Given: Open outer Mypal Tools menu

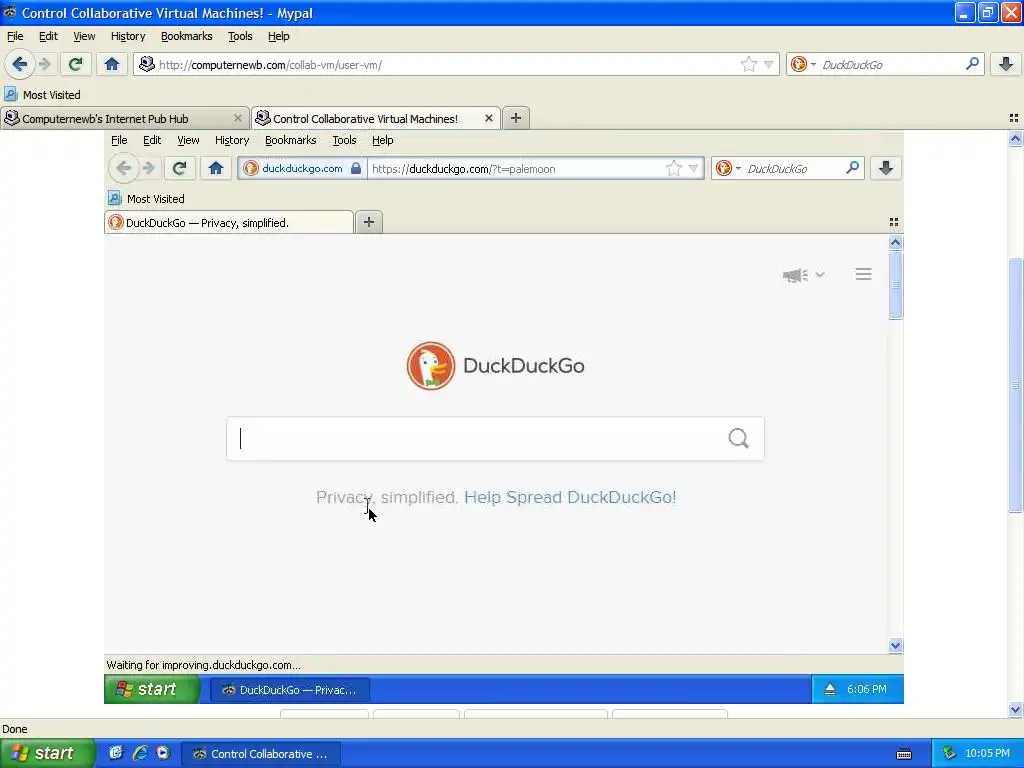Looking at the screenshot, I should (x=240, y=37).
